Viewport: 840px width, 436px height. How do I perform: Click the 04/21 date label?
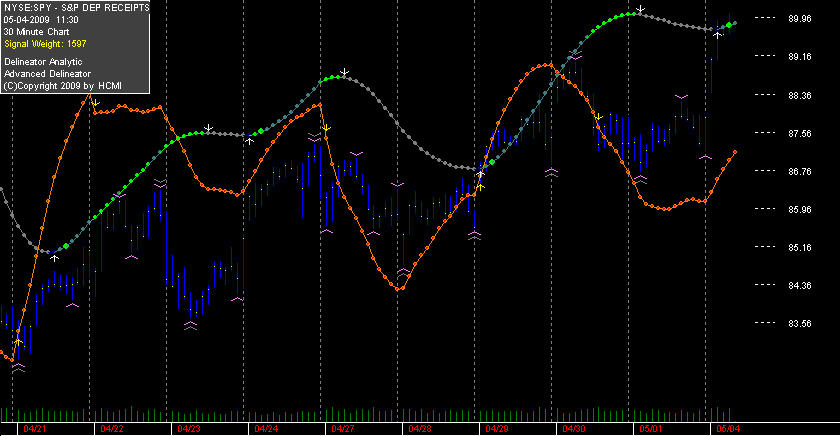coord(34,429)
